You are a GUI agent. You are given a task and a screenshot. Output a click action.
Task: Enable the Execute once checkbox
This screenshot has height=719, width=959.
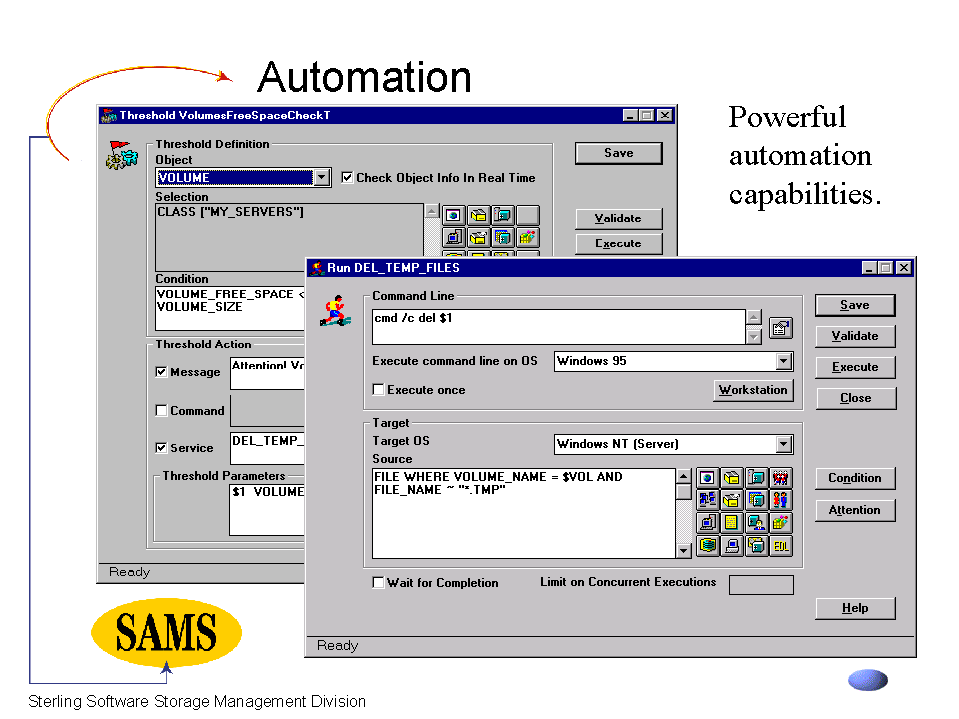pyautogui.click(x=379, y=390)
